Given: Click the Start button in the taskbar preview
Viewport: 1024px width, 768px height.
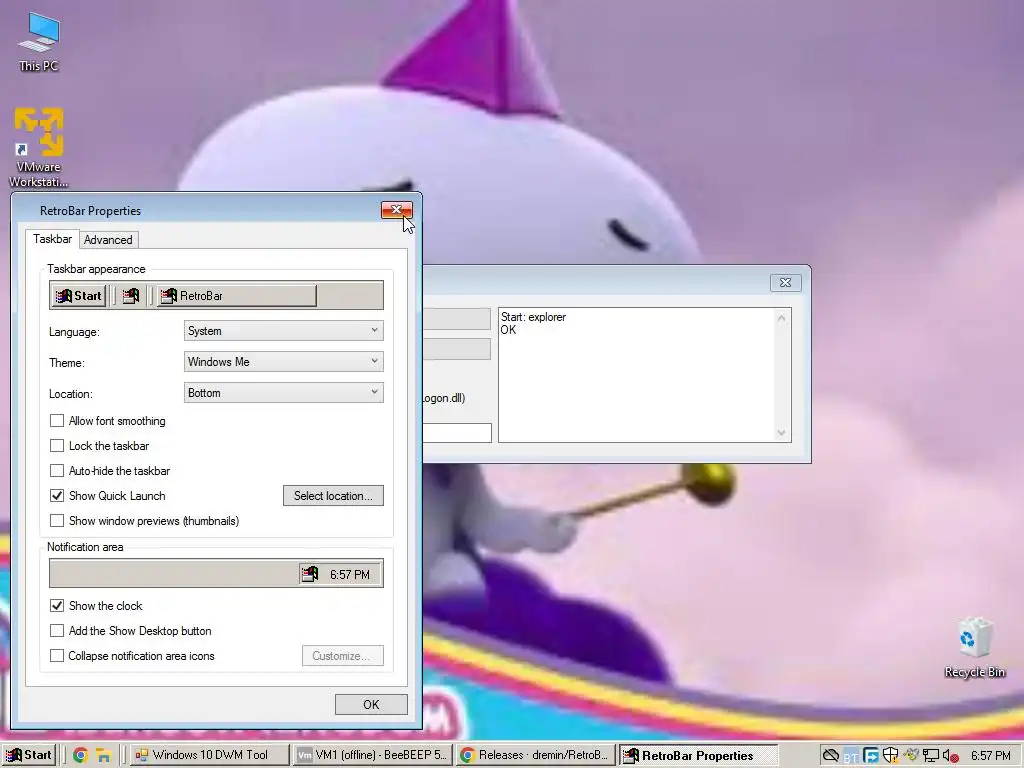Looking at the screenshot, I should (78, 296).
